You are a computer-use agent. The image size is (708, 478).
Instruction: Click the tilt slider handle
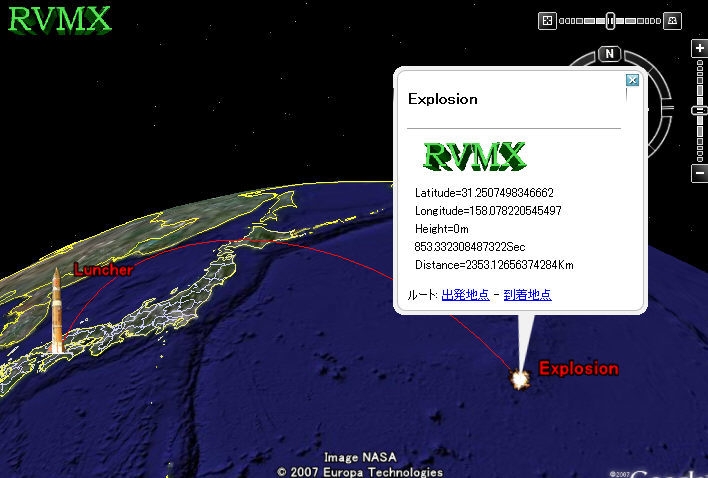click(x=609, y=19)
